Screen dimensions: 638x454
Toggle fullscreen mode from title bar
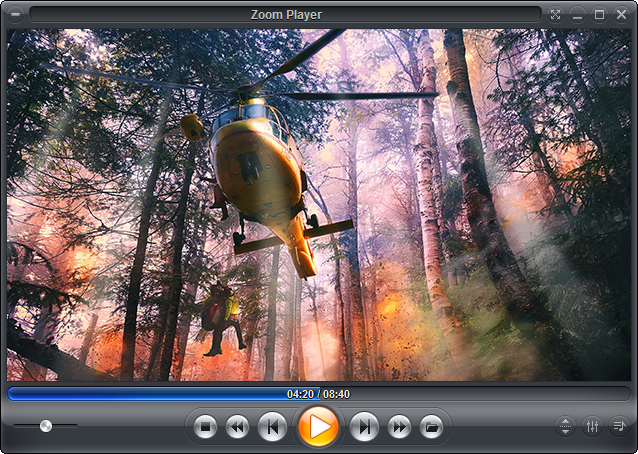point(556,14)
